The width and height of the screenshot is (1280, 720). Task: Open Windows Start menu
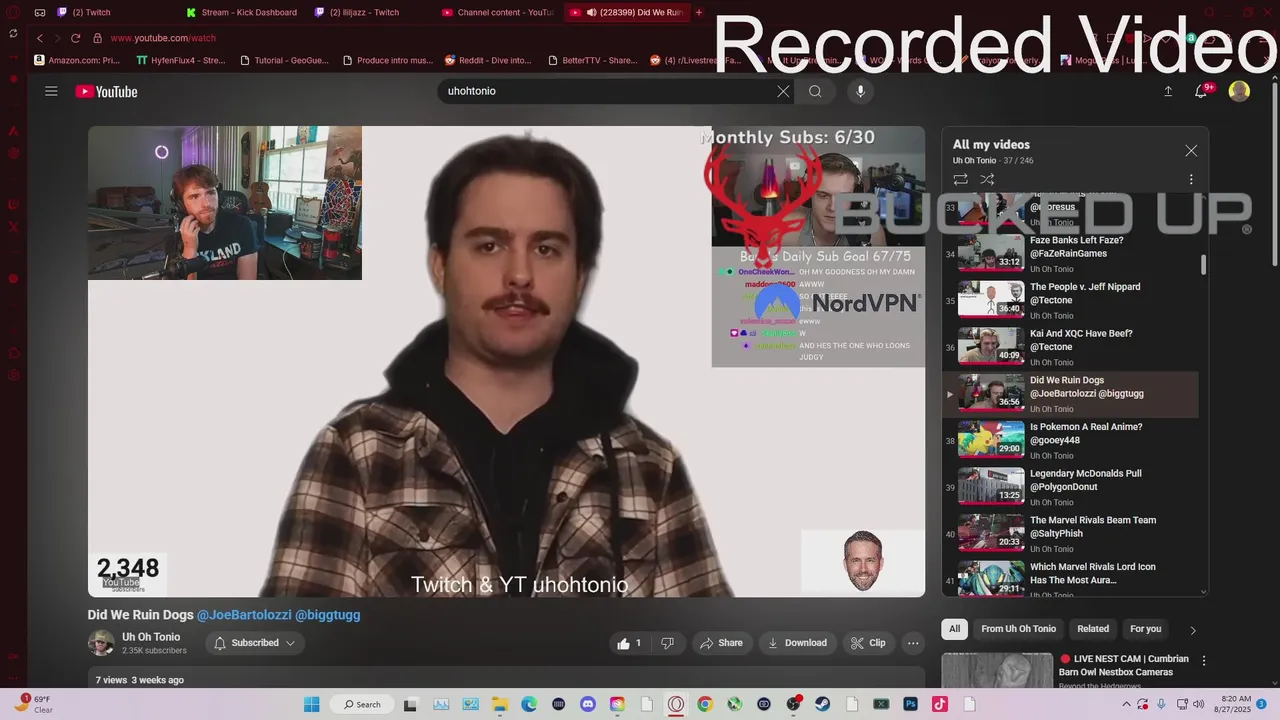point(311,704)
